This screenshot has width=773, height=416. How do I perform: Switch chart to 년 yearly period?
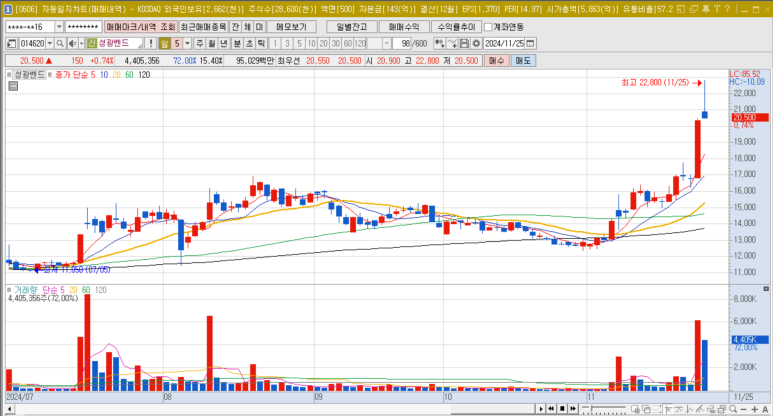(x=224, y=43)
